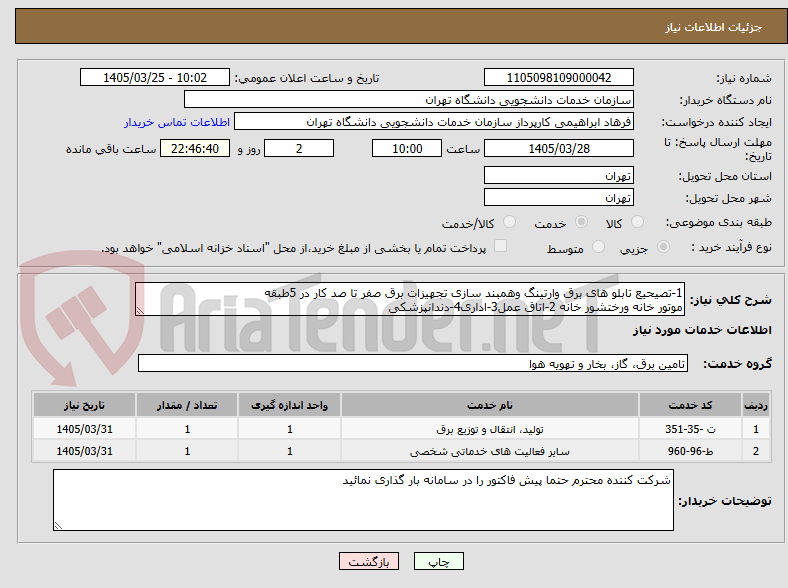Screen dimensions: 788x588
Task: Click the نام خدمت column header
Action: (490, 405)
